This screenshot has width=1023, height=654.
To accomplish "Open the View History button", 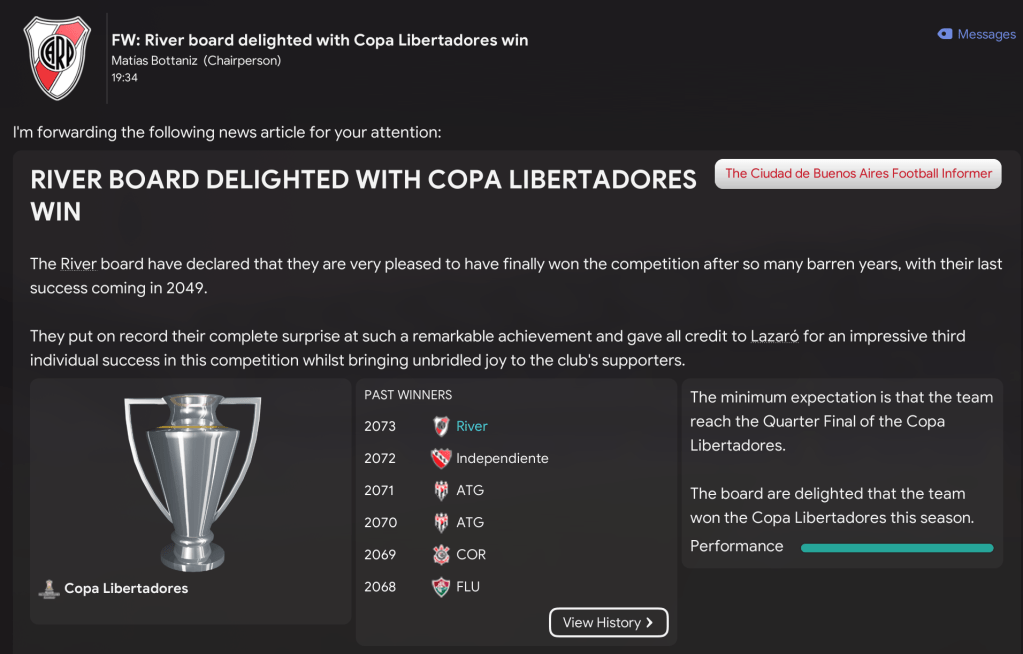I will coord(608,622).
